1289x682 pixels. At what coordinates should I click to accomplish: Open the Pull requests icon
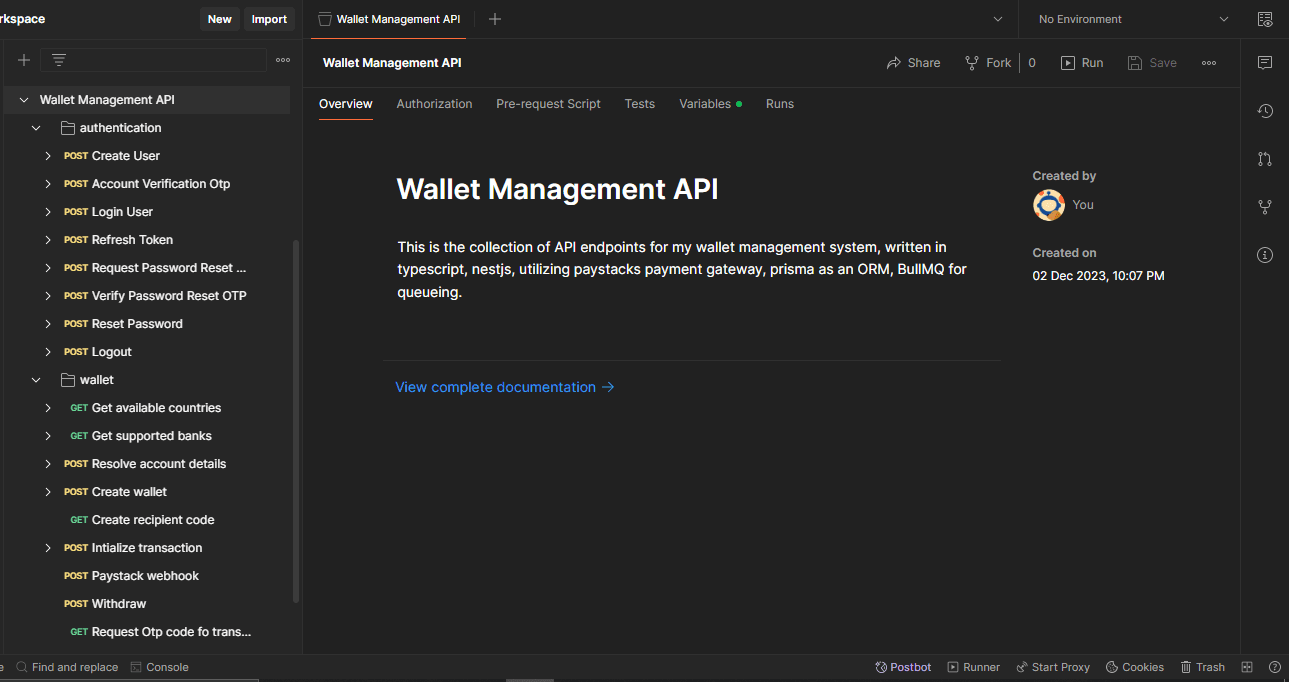point(1265,159)
